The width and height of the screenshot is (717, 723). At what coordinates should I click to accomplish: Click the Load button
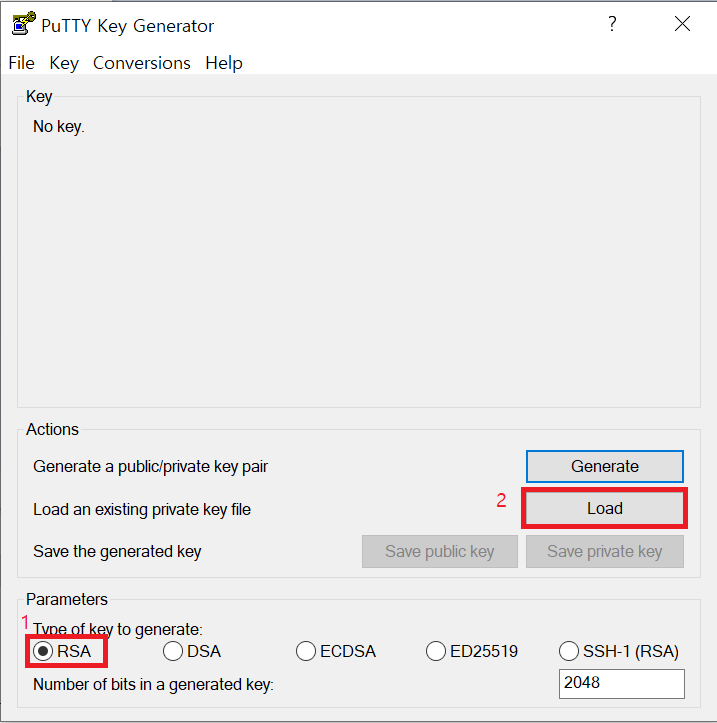tap(604, 508)
